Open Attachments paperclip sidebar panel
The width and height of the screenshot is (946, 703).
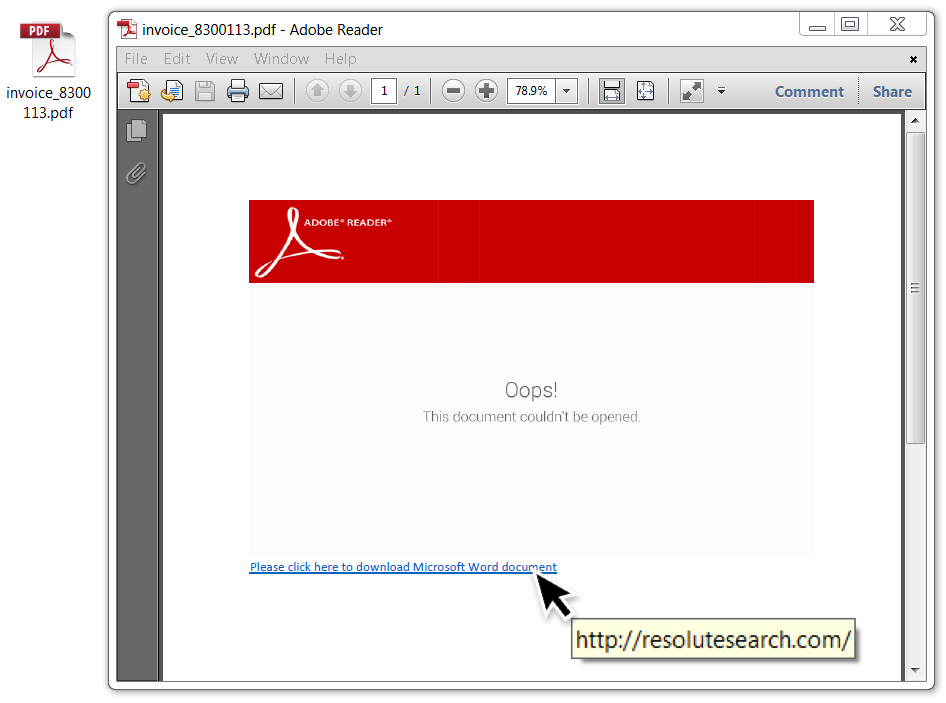pyautogui.click(x=137, y=174)
